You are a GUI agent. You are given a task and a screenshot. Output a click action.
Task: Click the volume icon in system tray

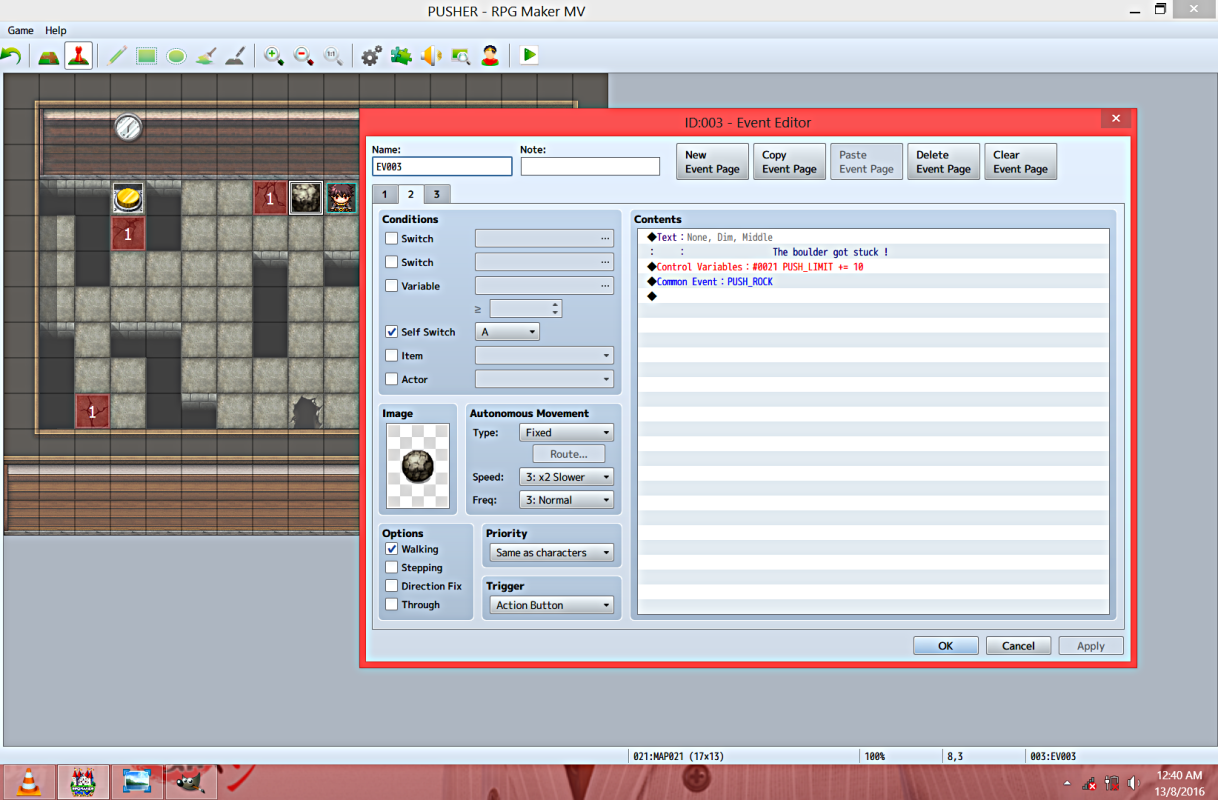1133,783
